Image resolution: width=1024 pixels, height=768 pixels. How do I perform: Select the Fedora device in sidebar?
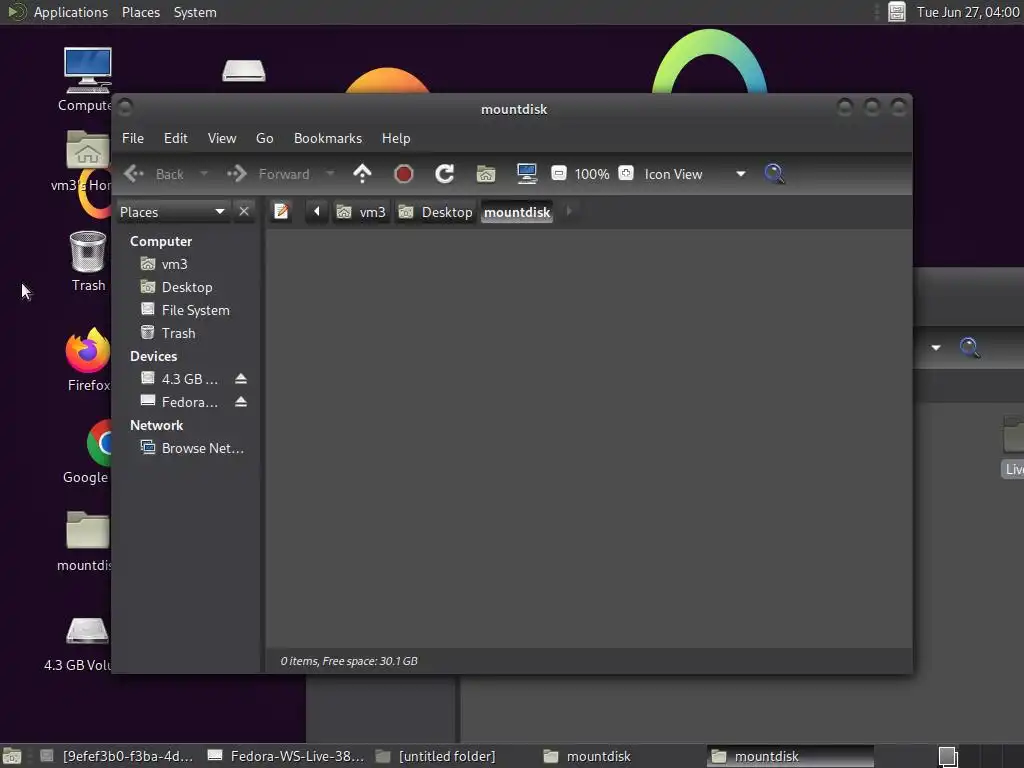click(180, 402)
